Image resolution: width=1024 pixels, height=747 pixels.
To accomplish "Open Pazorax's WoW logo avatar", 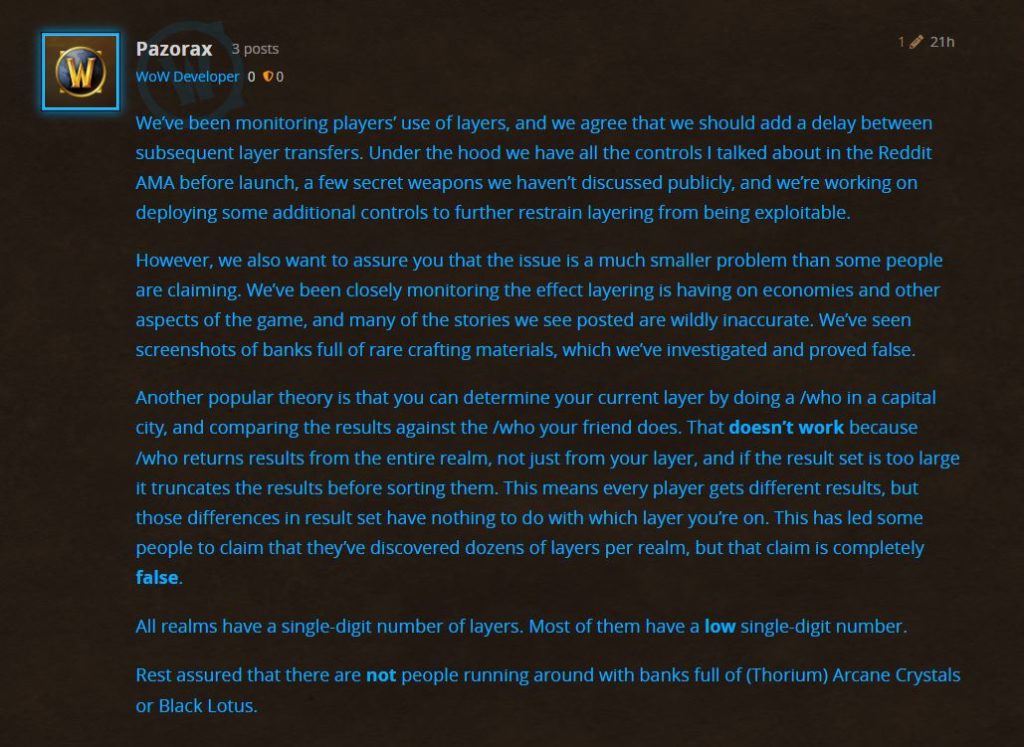I will (80, 71).
